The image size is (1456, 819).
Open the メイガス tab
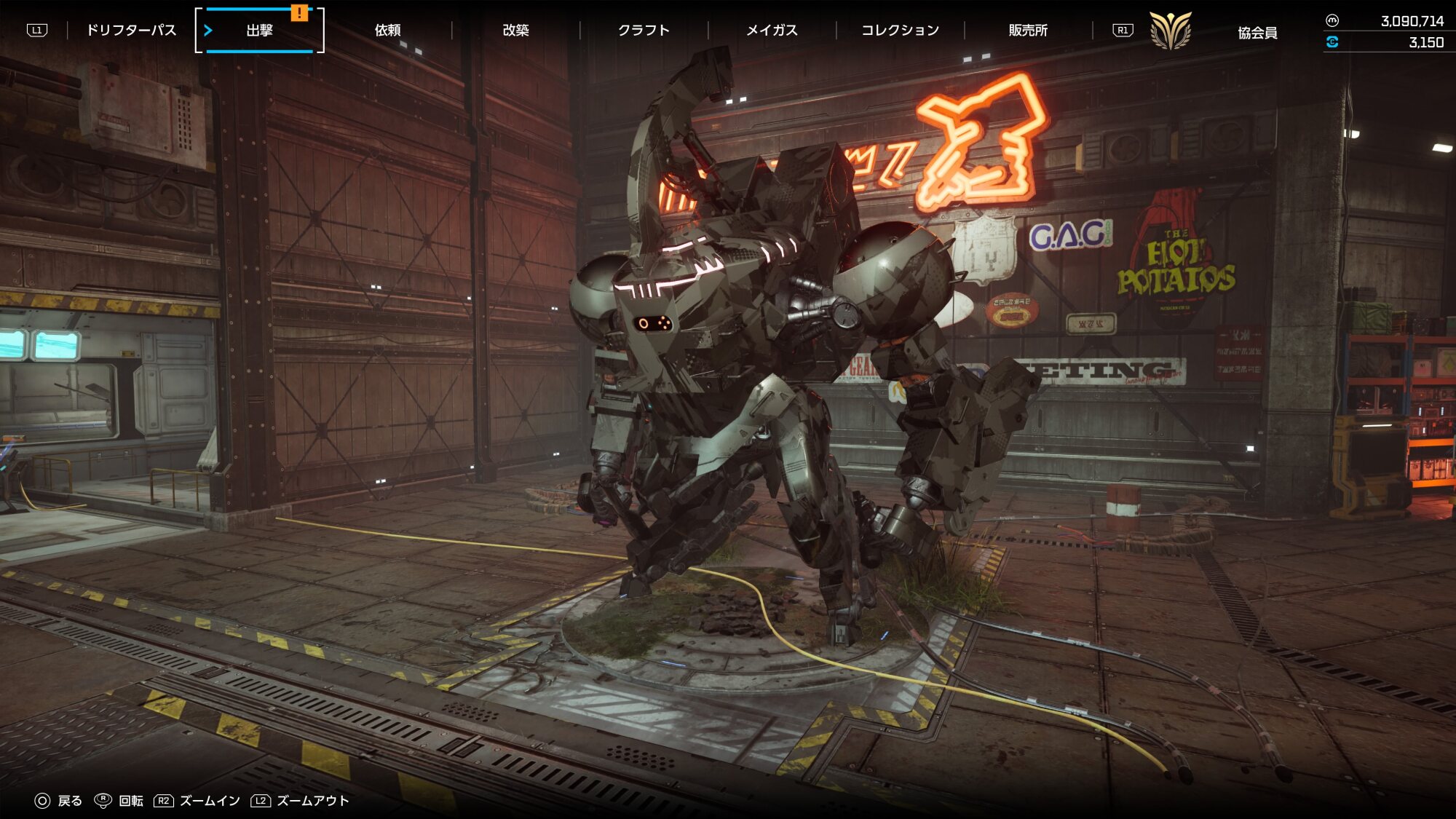pos(772,30)
